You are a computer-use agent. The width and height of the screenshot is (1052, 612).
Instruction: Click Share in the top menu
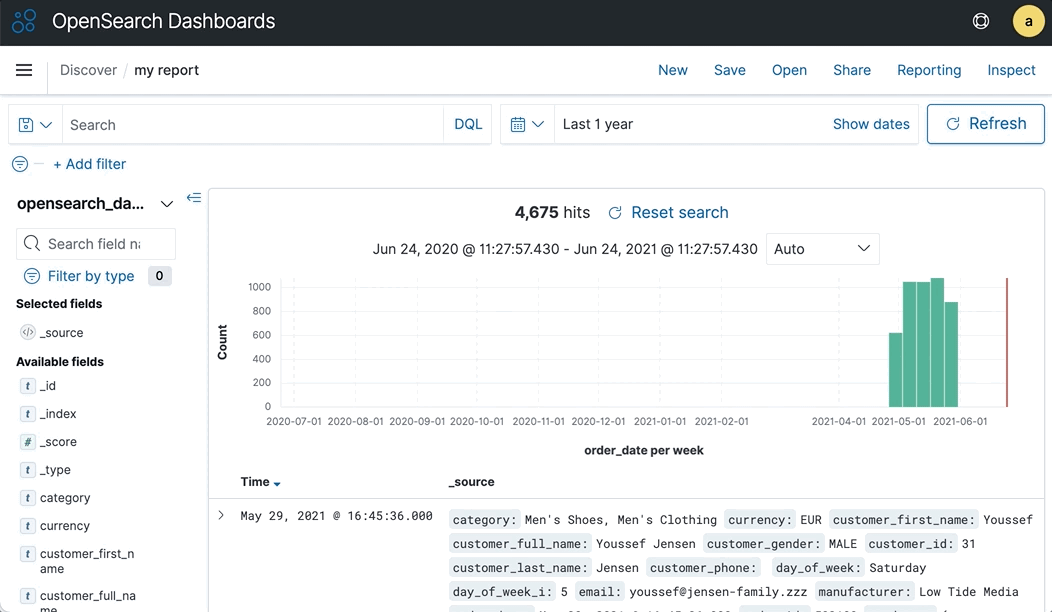coord(852,70)
